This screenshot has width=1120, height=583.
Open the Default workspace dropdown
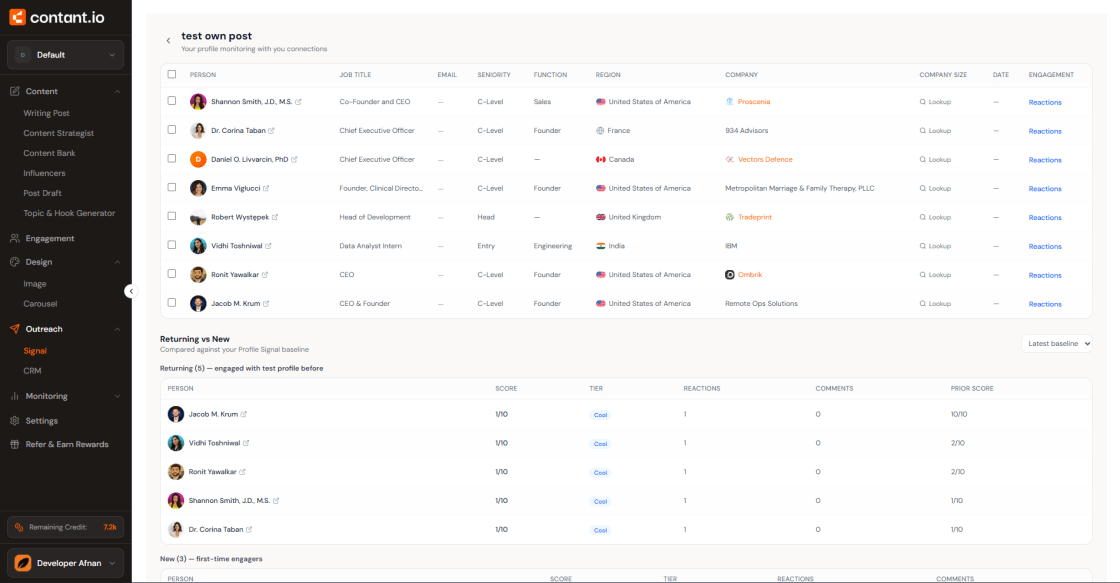coord(65,55)
